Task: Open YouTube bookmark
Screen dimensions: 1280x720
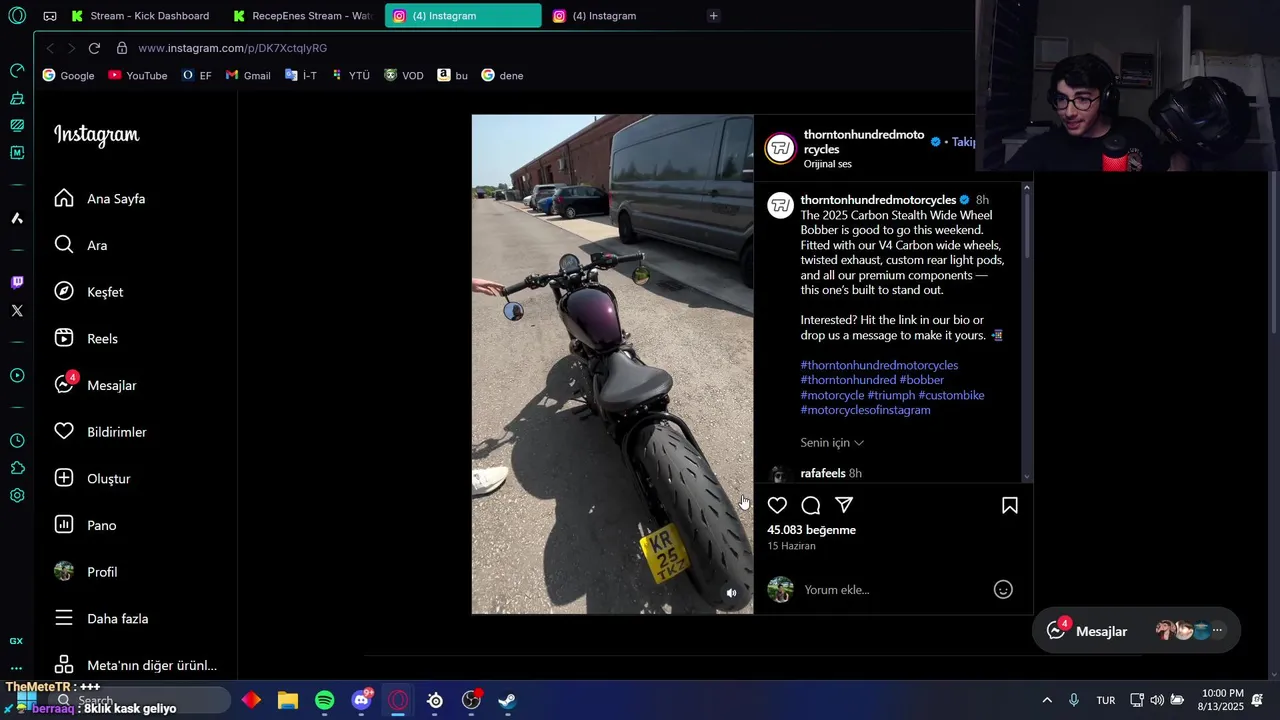Action: coord(138,75)
